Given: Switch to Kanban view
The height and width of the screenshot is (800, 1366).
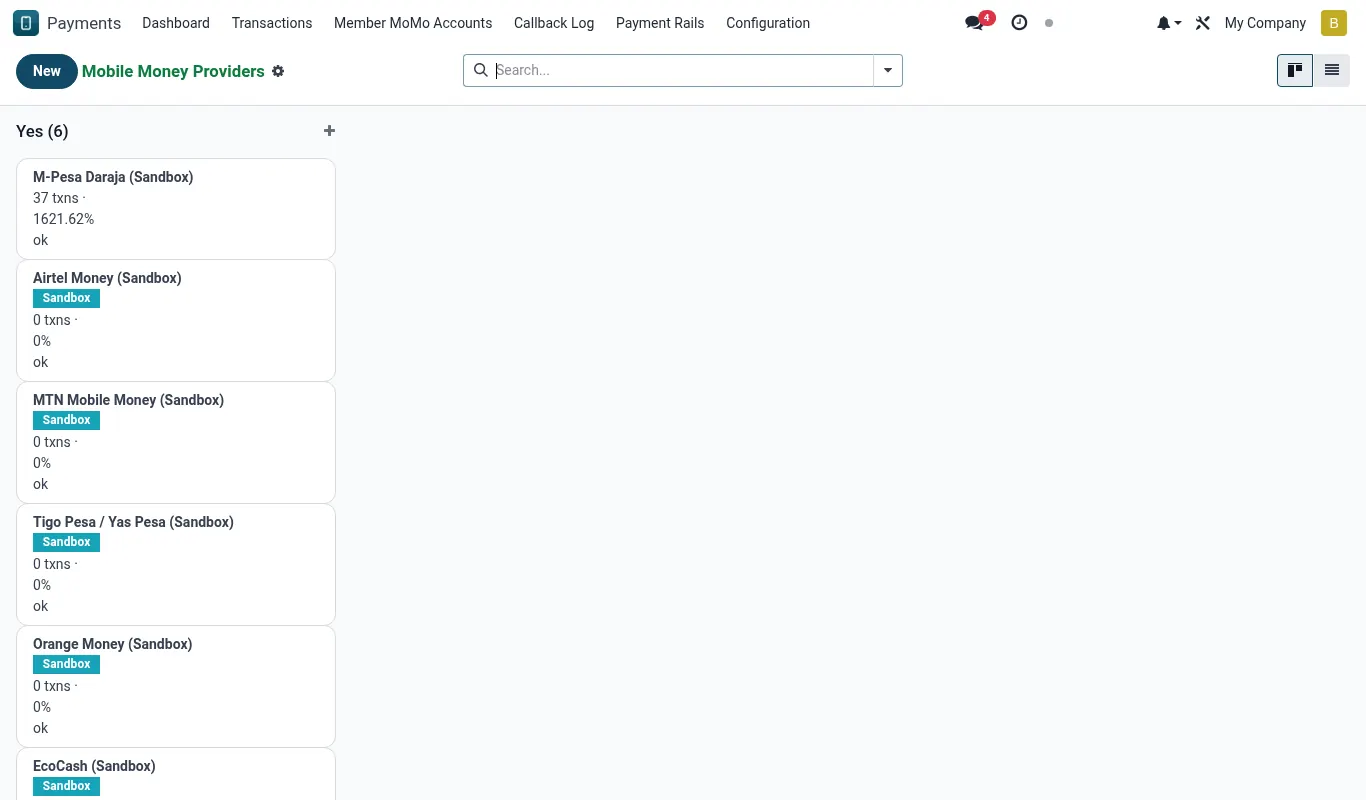Looking at the screenshot, I should tap(1295, 70).
